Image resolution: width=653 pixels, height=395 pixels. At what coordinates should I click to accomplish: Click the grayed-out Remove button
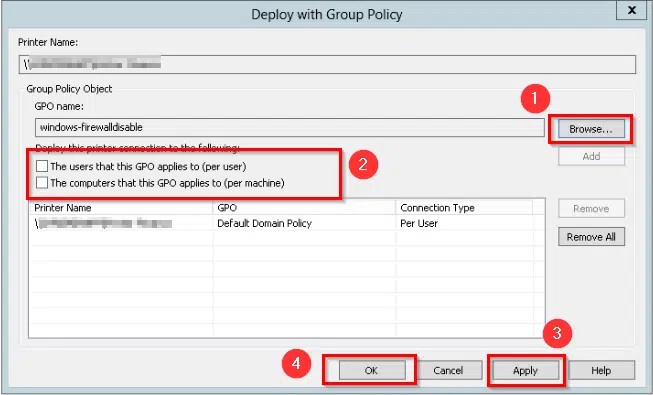pos(591,208)
